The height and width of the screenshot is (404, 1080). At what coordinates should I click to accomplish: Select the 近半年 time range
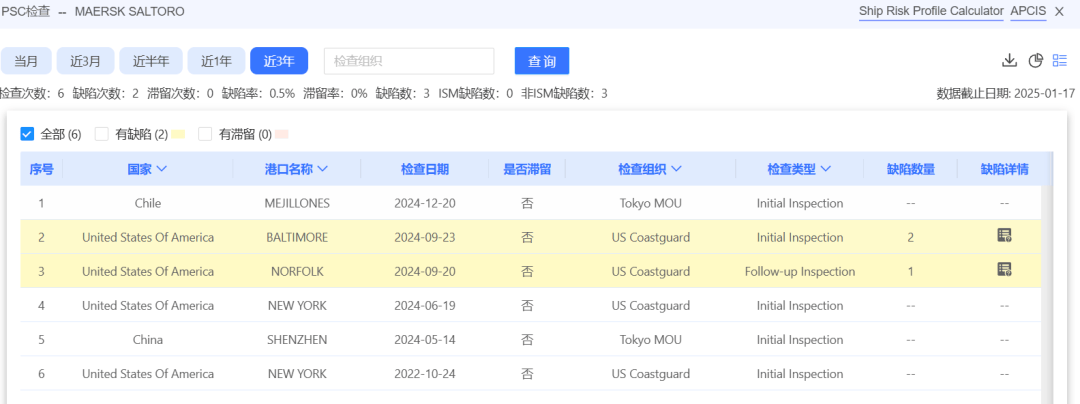(151, 61)
